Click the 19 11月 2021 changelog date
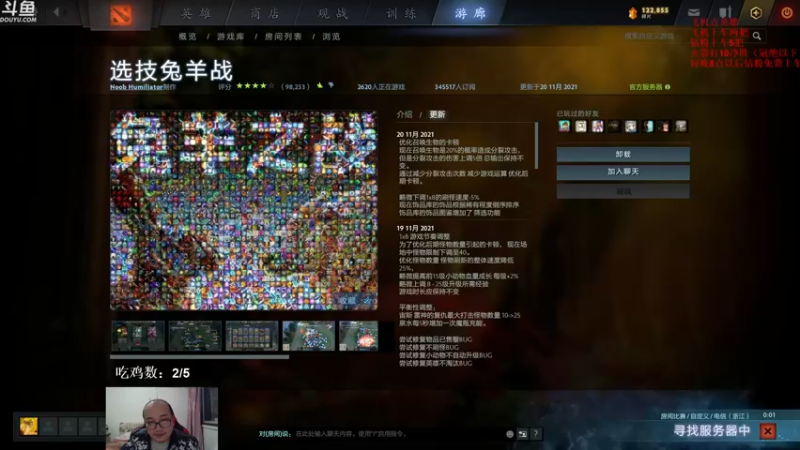 415,228
